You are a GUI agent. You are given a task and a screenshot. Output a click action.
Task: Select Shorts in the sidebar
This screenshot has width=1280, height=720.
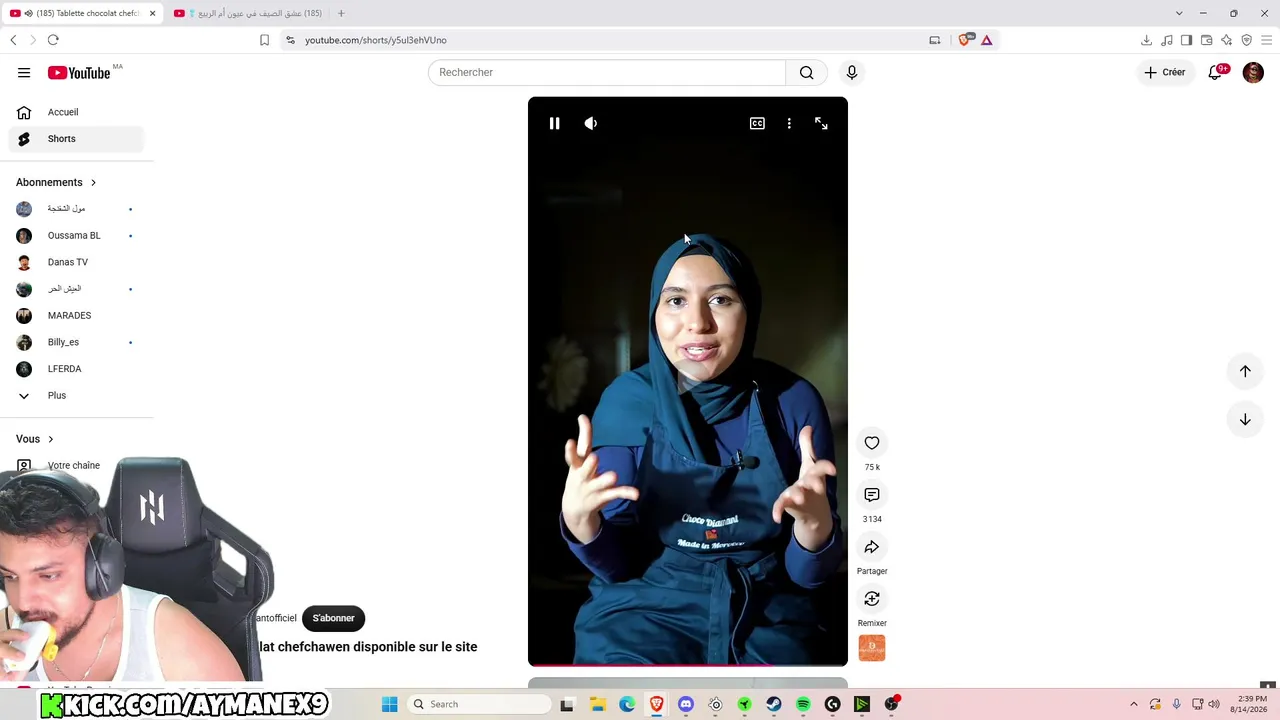click(x=76, y=139)
